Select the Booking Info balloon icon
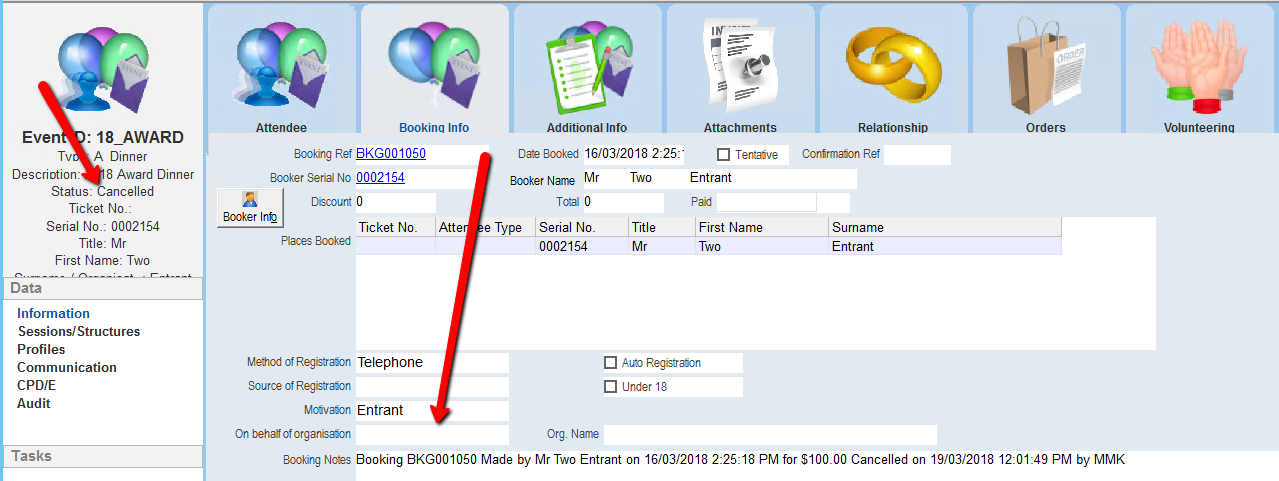1279x481 pixels. [x=434, y=64]
